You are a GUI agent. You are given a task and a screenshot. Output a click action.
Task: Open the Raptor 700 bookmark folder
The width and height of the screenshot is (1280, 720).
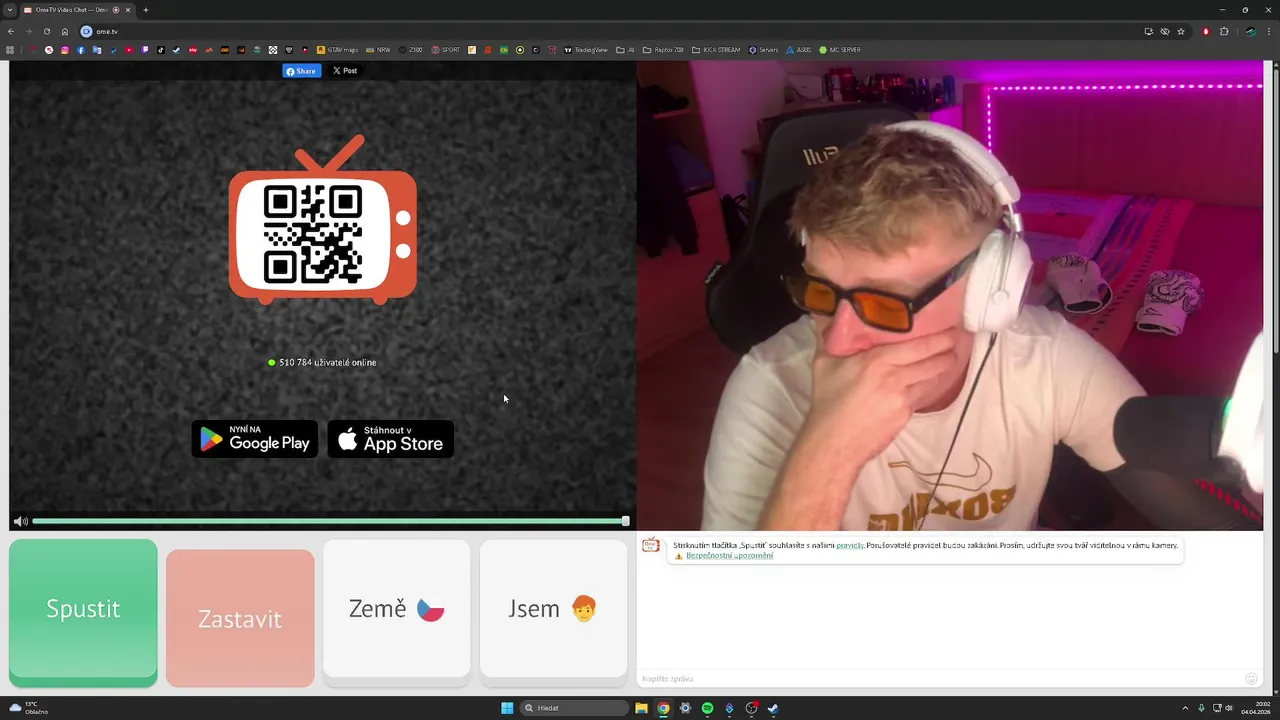point(663,50)
